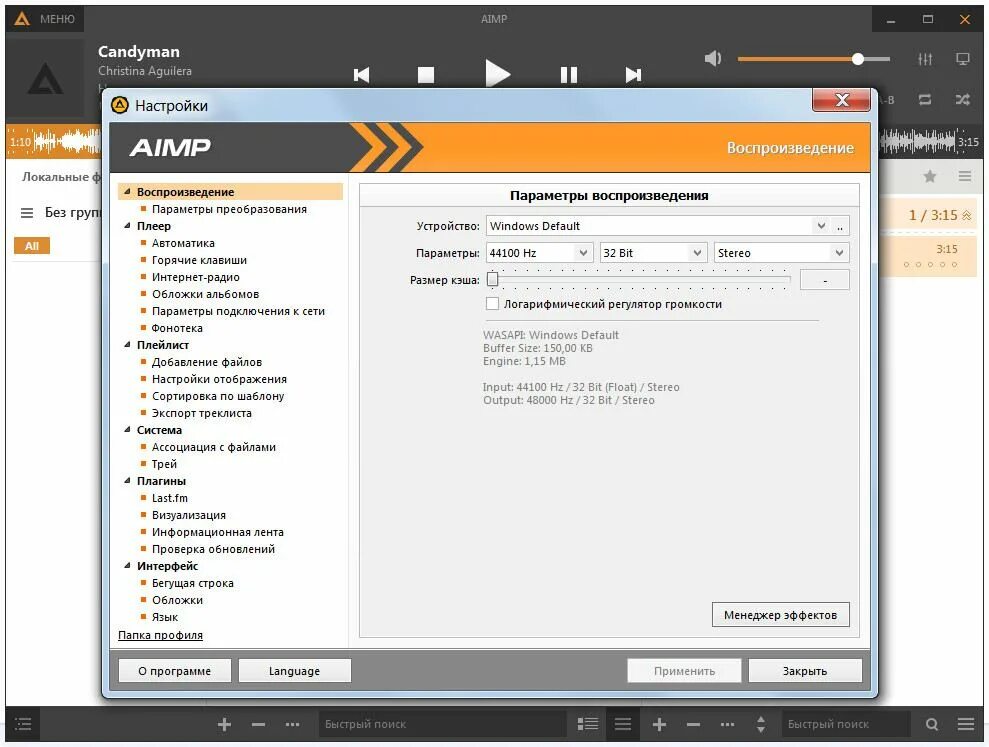Image resolution: width=989 pixels, height=747 pixels.
Task: Pause the current track
Action: [x=568, y=75]
